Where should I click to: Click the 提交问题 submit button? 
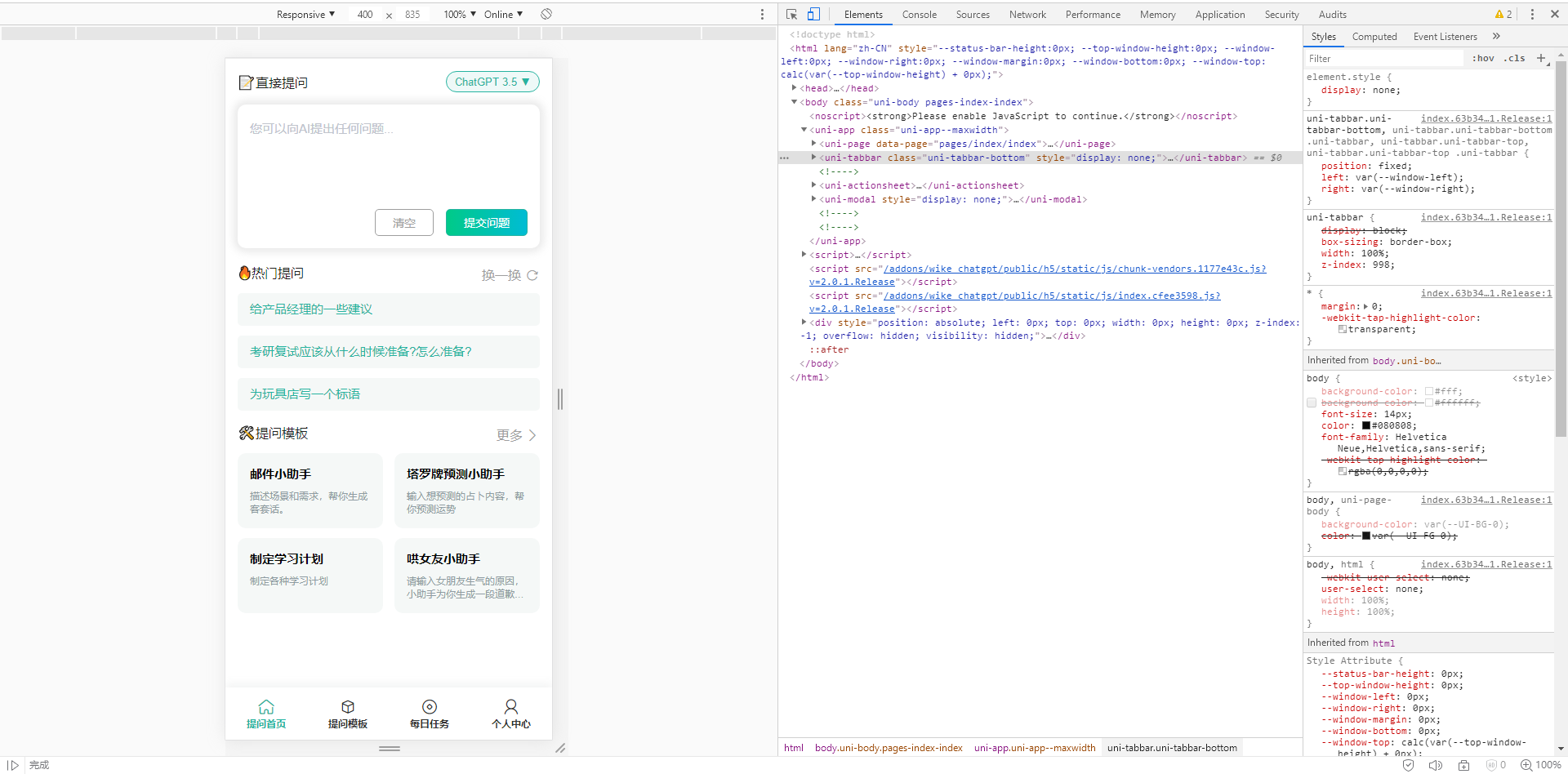[x=487, y=222]
